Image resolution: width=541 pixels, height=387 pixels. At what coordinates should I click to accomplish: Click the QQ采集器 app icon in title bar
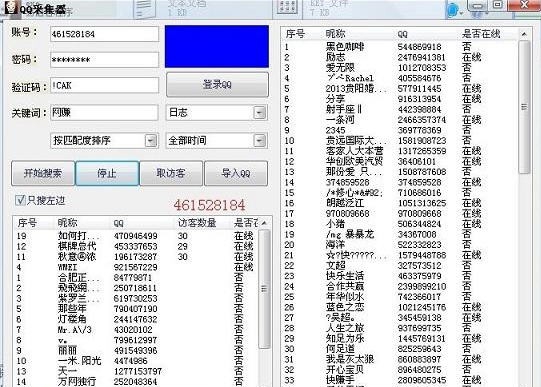(x=10, y=7)
